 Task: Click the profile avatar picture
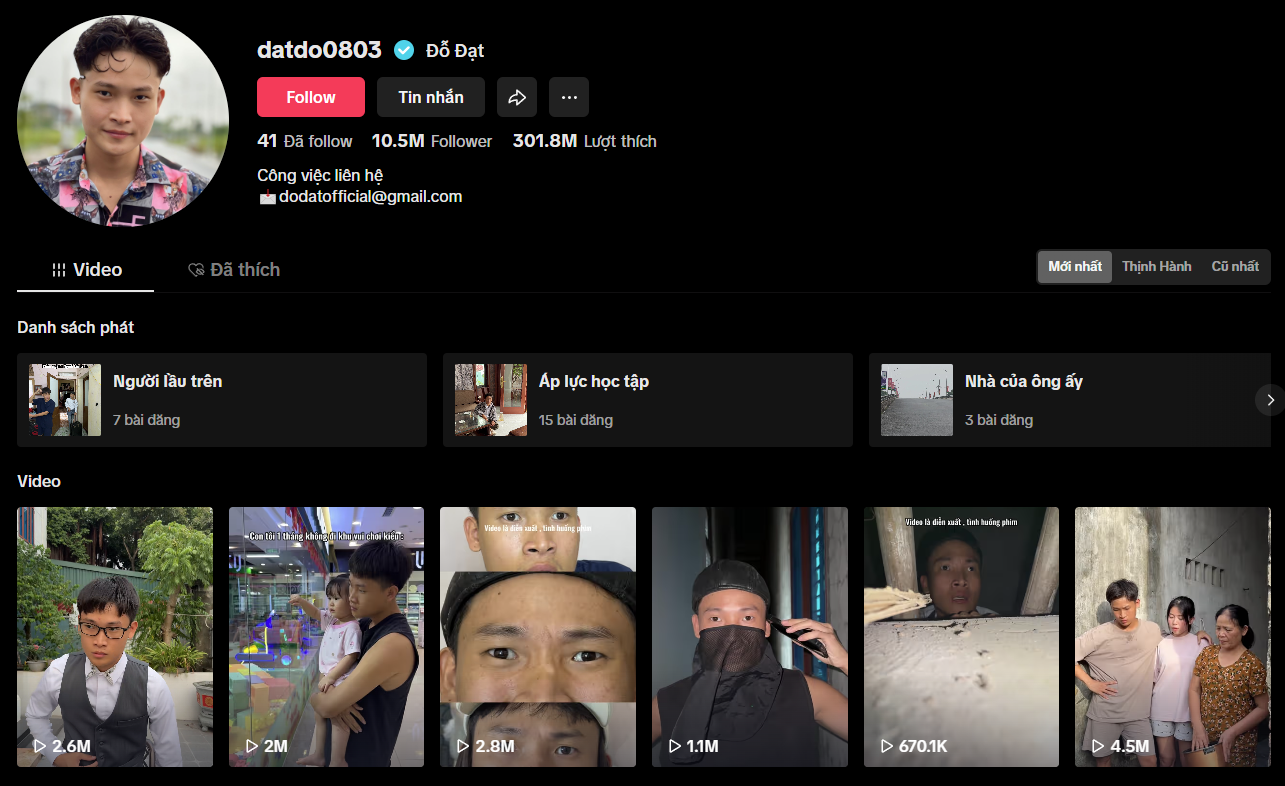pyautogui.click(x=123, y=121)
